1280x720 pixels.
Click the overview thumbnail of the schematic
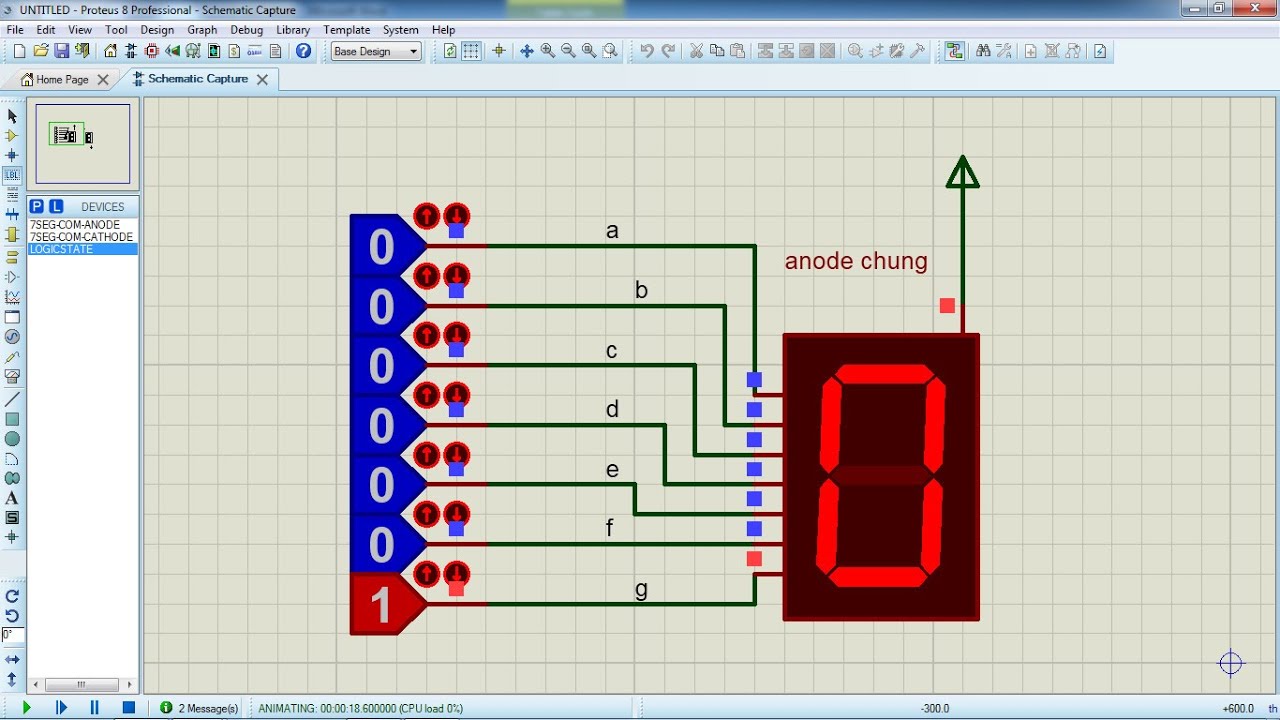tap(83, 143)
